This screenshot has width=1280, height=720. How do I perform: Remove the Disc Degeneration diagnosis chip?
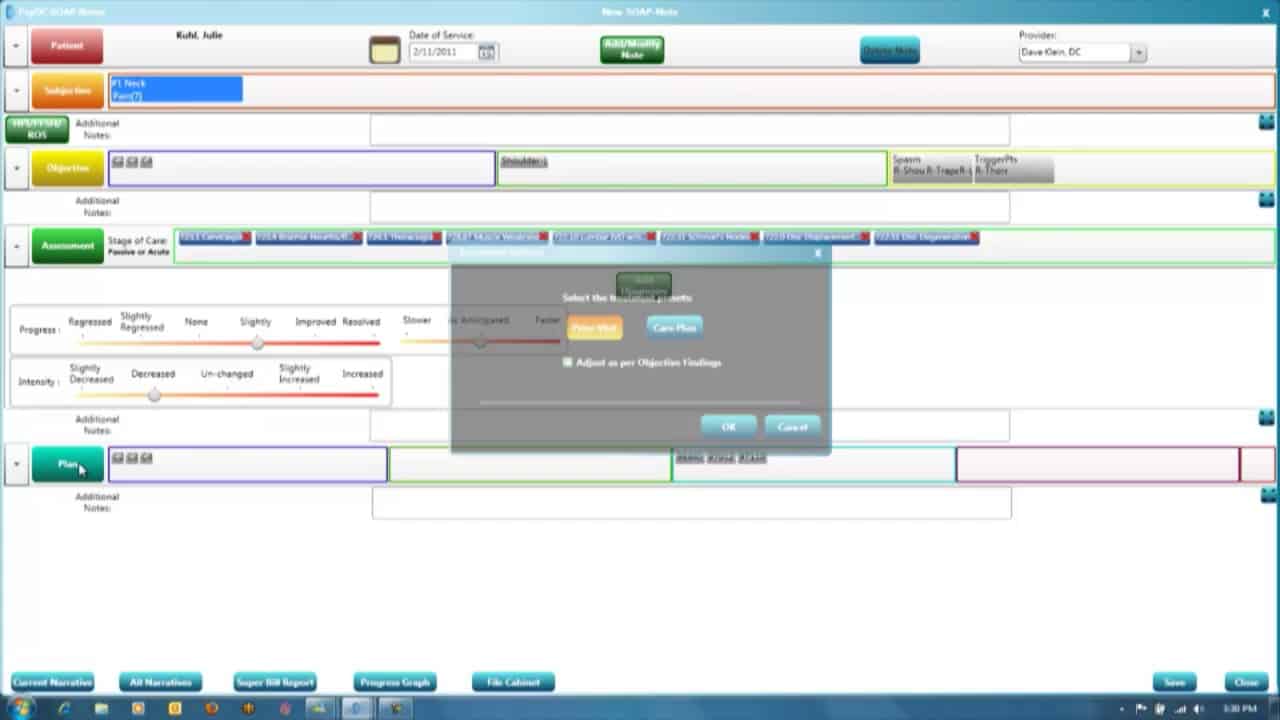pos(974,237)
